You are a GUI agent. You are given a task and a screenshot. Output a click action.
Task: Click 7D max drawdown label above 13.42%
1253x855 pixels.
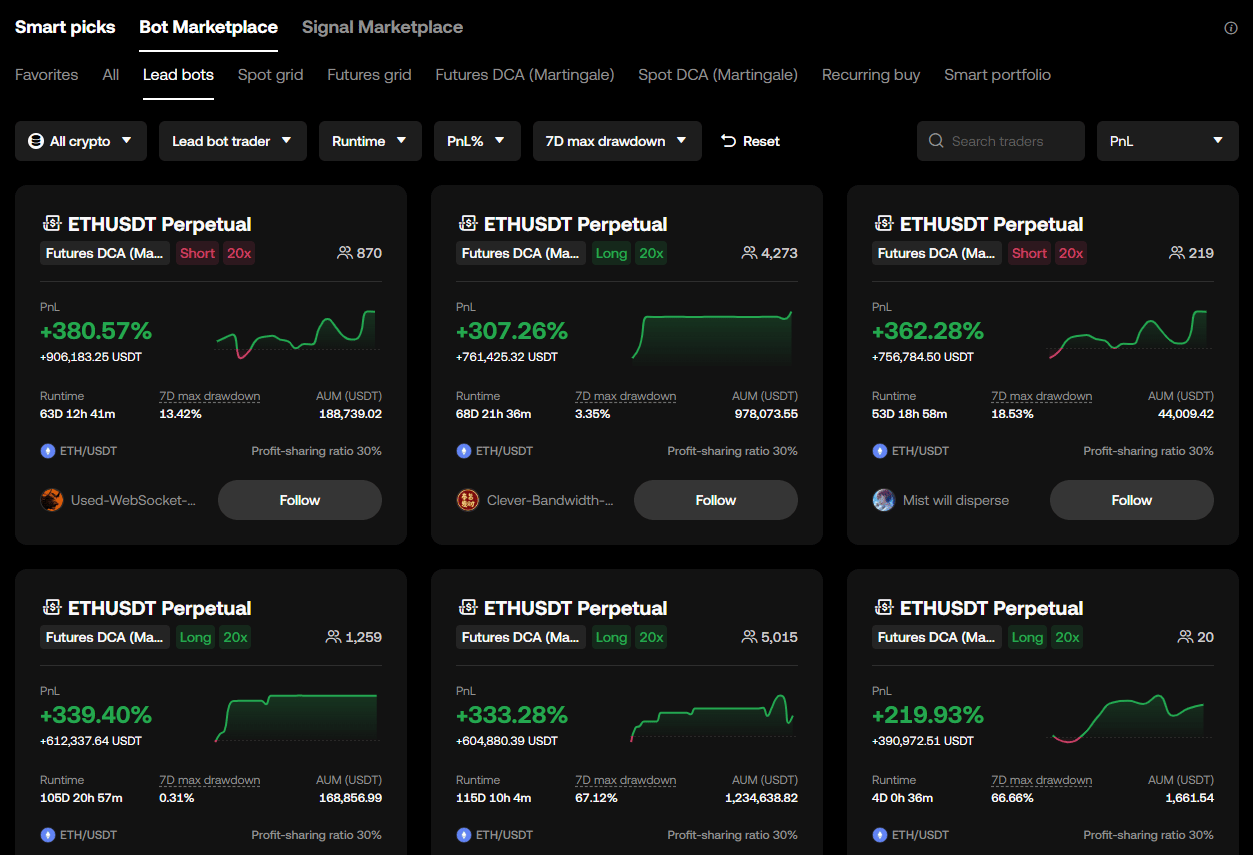click(x=210, y=396)
